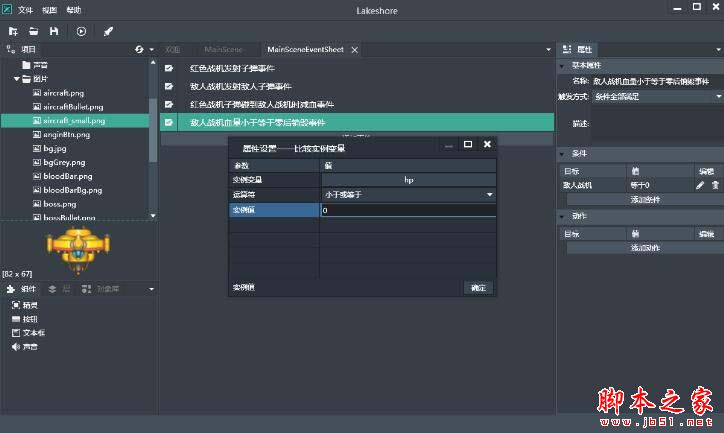Open the properties panel dropdown arrow
The image size is (724, 433).
pos(718,49)
